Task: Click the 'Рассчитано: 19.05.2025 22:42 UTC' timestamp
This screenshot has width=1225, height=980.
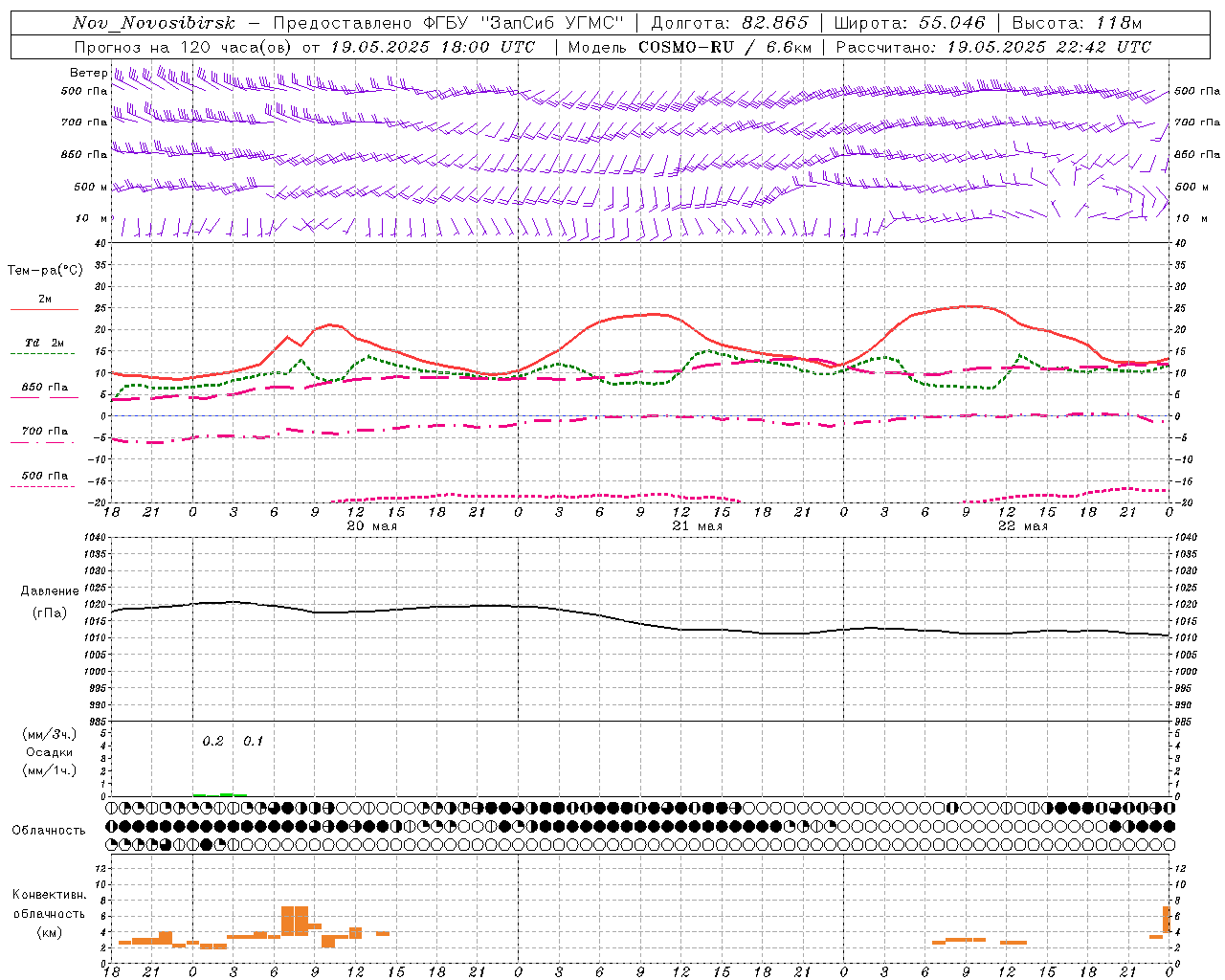Action: (993, 47)
